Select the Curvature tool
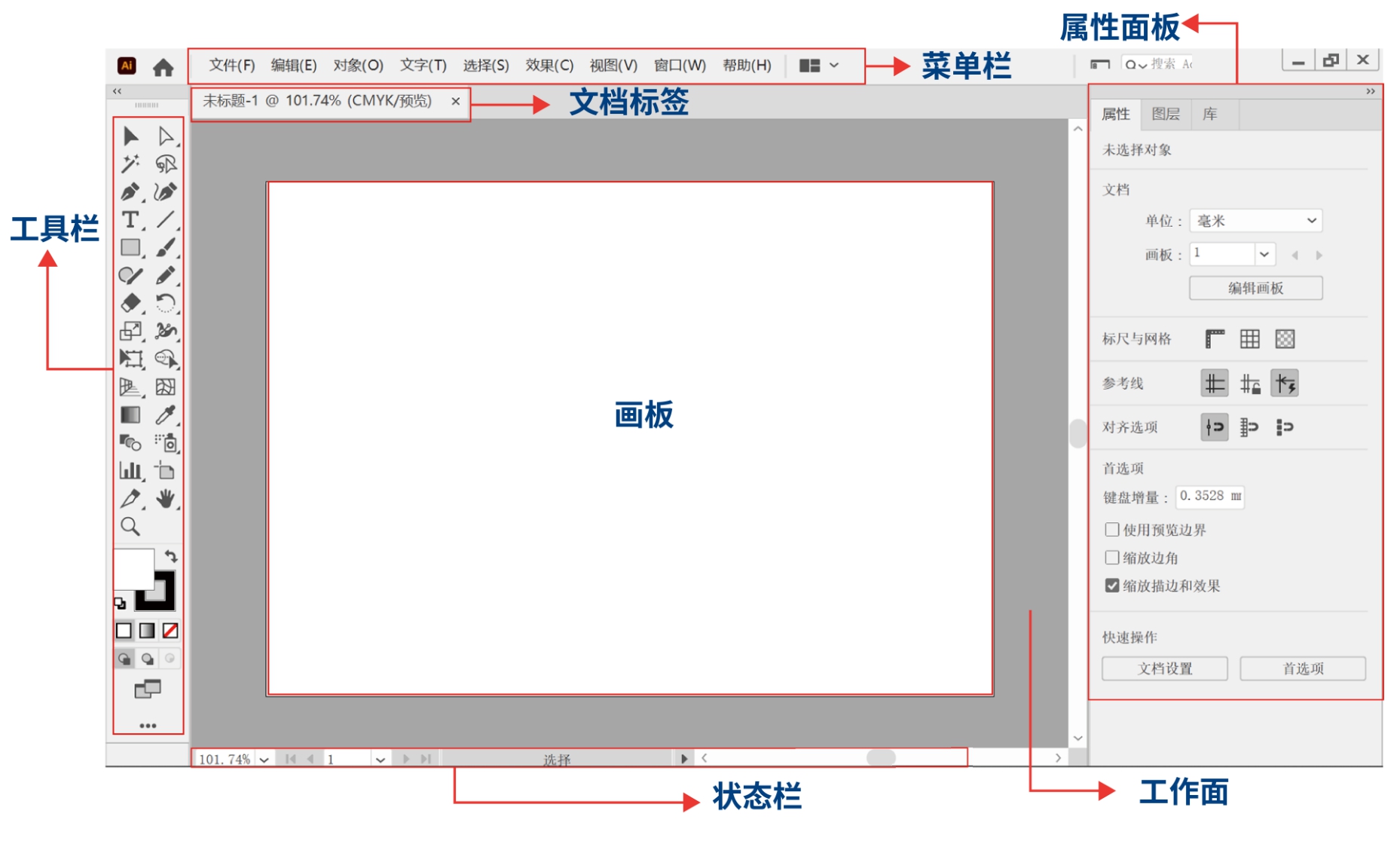1400x850 pixels. click(166, 191)
